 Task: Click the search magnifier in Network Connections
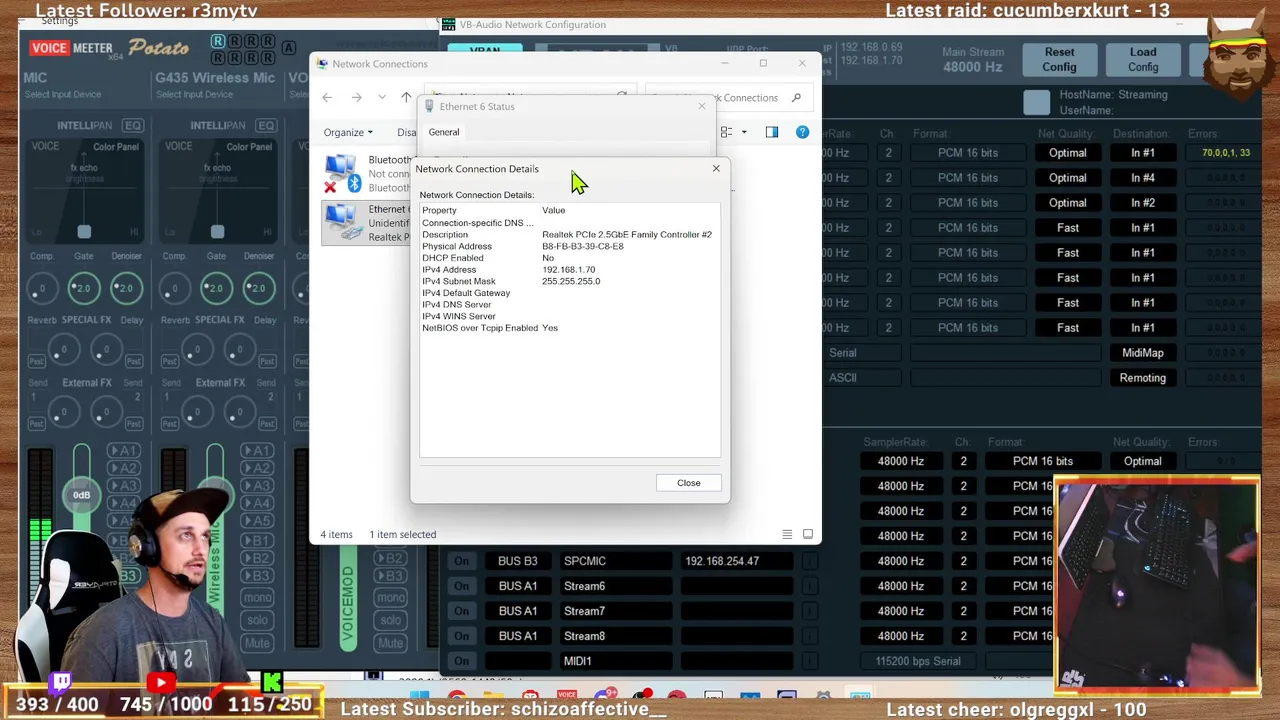[x=796, y=97]
